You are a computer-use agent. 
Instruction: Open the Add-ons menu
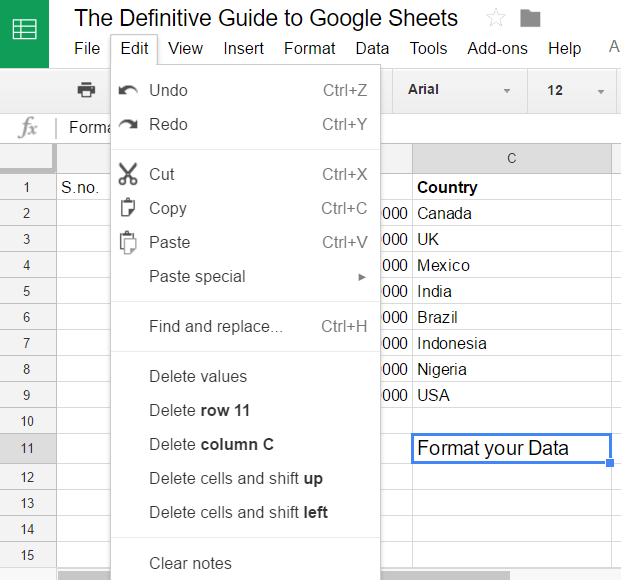tap(497, 49)
